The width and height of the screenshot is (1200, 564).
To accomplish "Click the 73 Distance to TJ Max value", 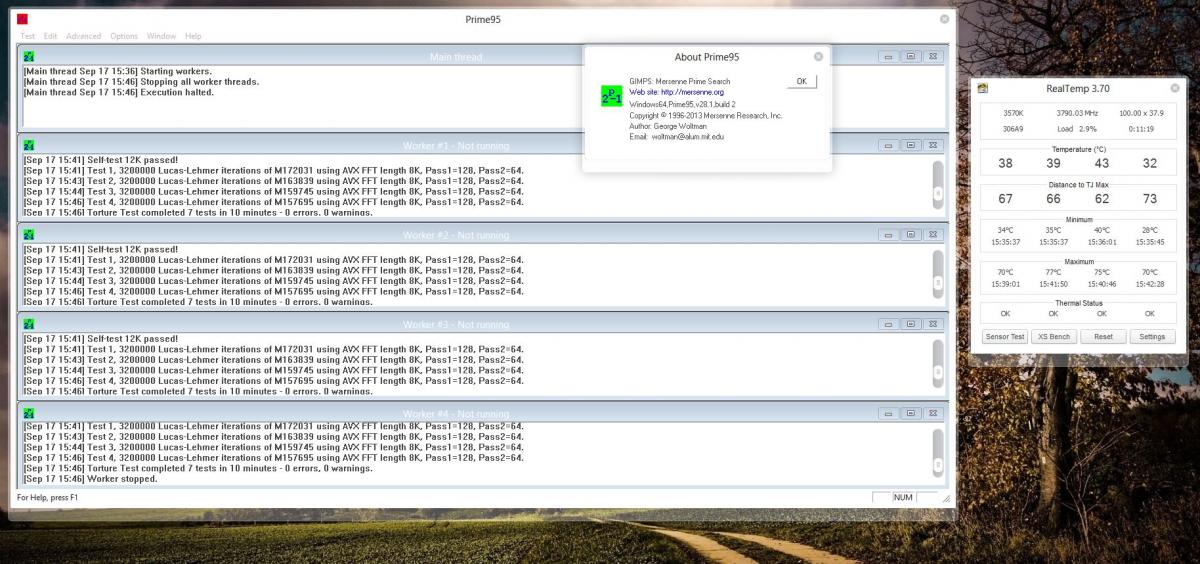I will click(x=1150, y=199).
